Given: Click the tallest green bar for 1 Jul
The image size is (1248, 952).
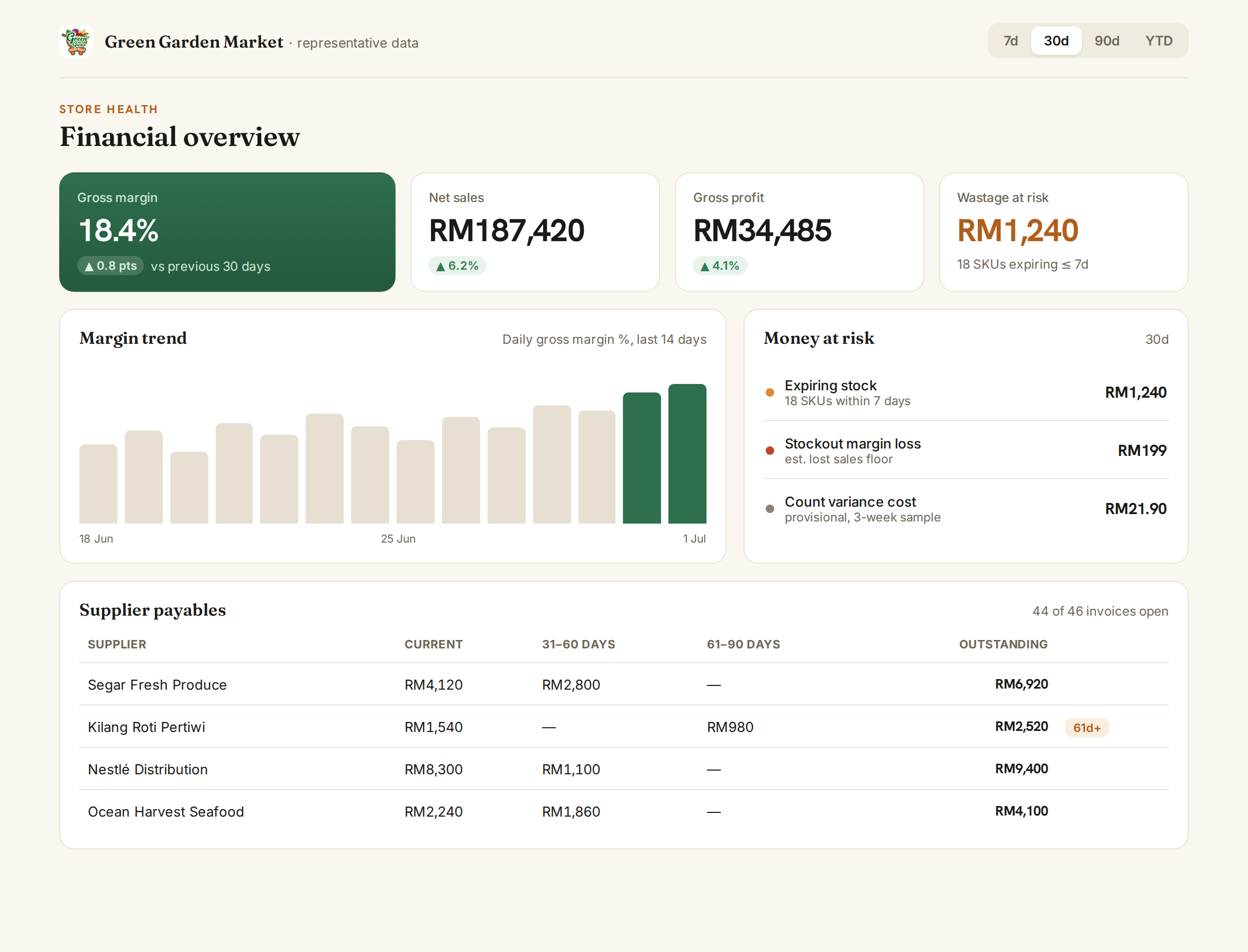Looking at the screenshot, I should pyautogui.click(x=687, y=454).
